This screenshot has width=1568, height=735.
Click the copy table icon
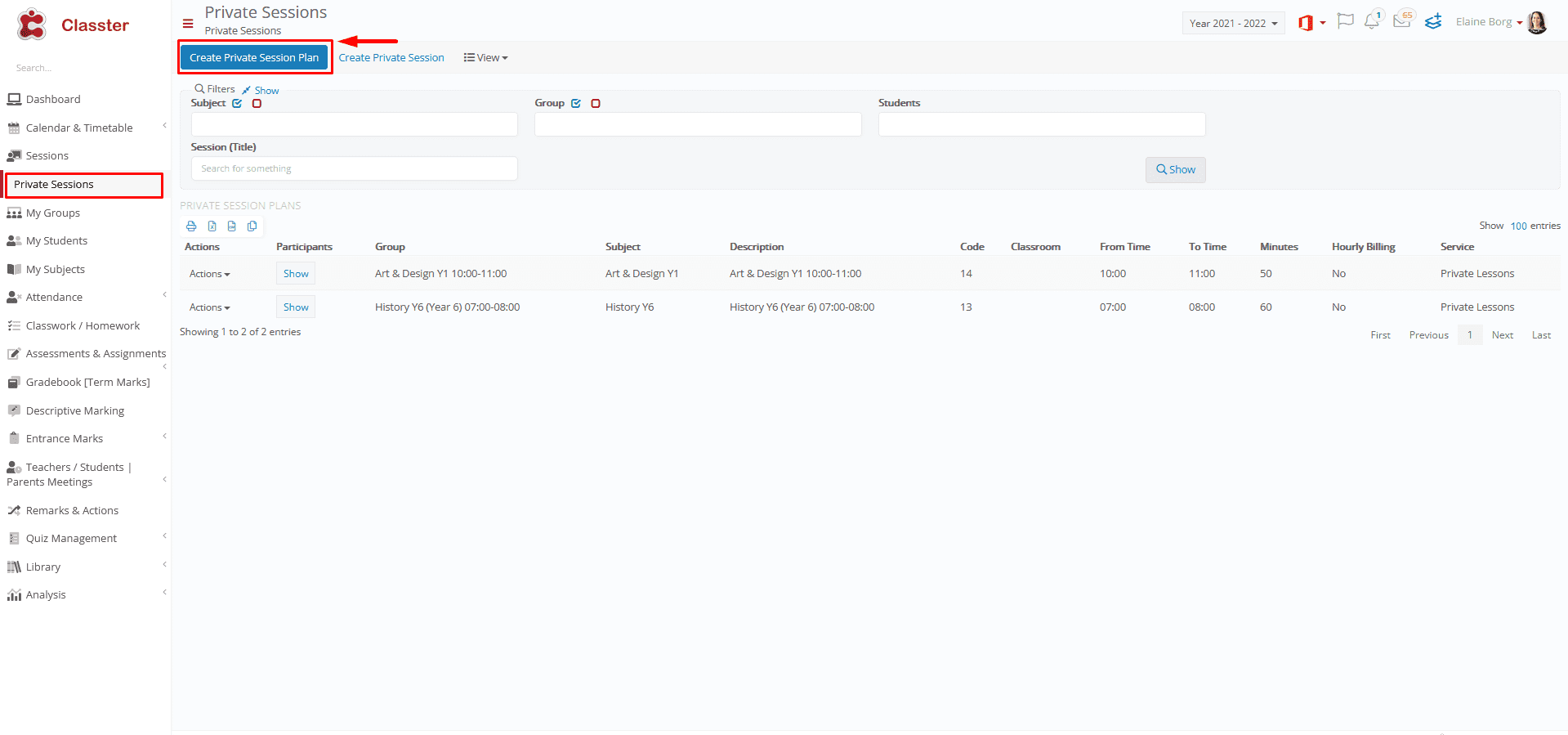[252, 226]
